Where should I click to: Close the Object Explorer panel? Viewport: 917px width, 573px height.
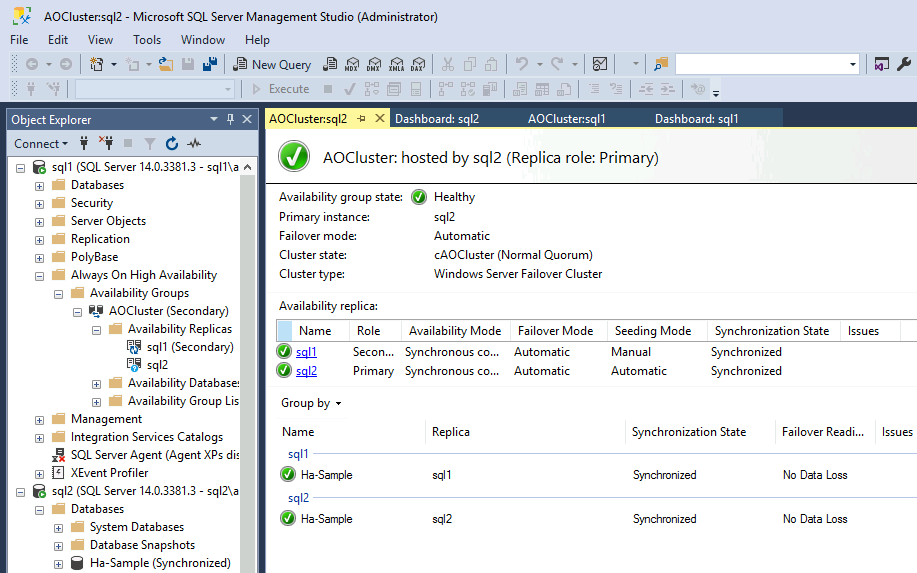pyautogui.click(x=247, y=119)
